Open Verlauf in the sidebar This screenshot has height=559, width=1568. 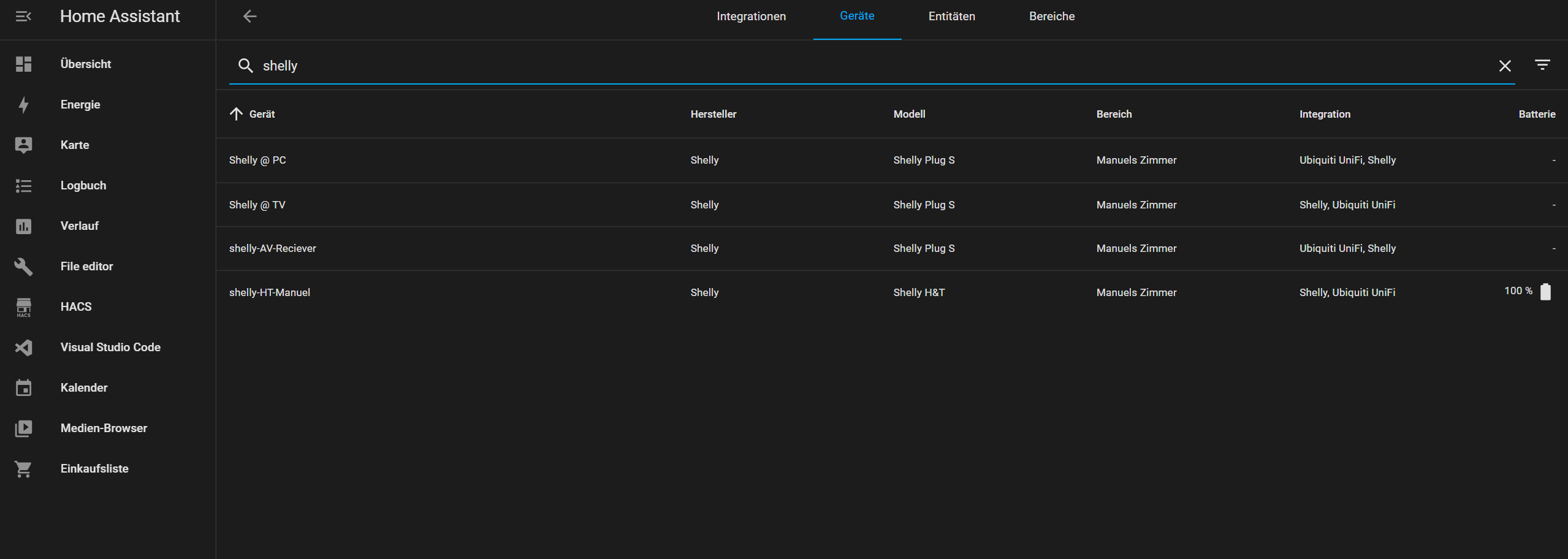coord(108,226)
